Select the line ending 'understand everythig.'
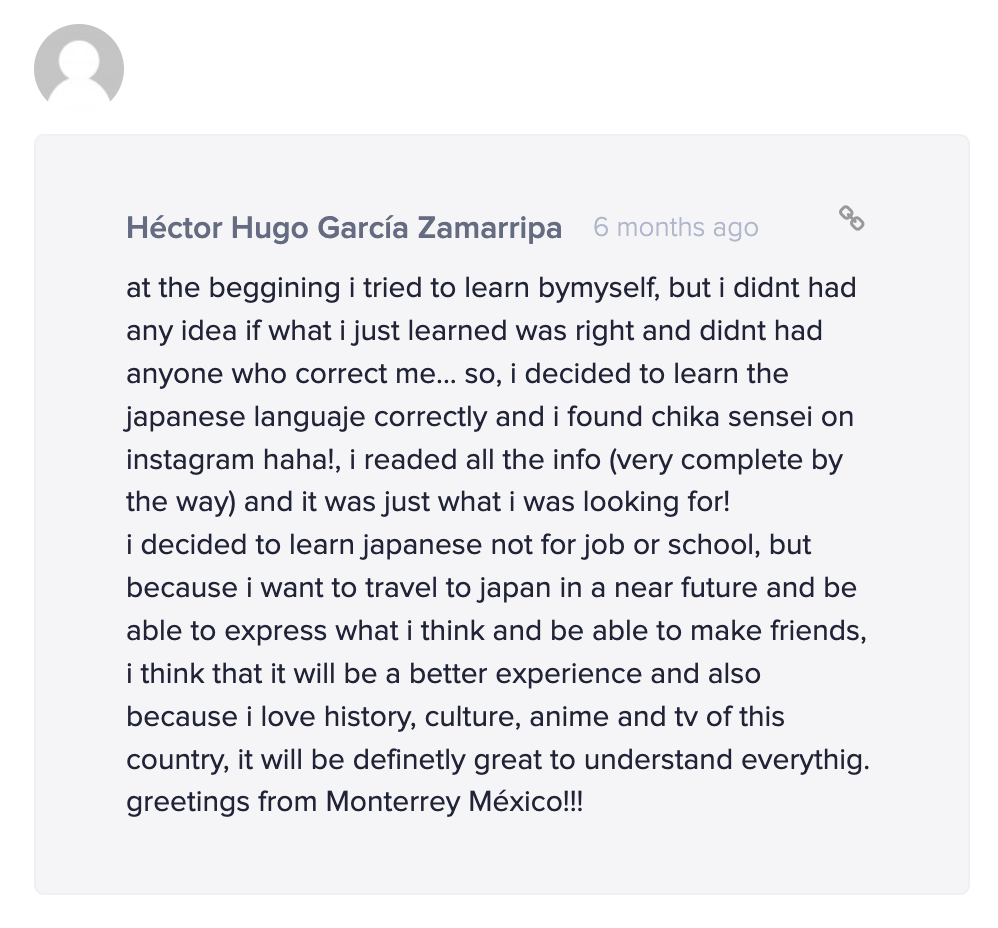This screenshot has width=998, height=928. click(x=498, y=759)
